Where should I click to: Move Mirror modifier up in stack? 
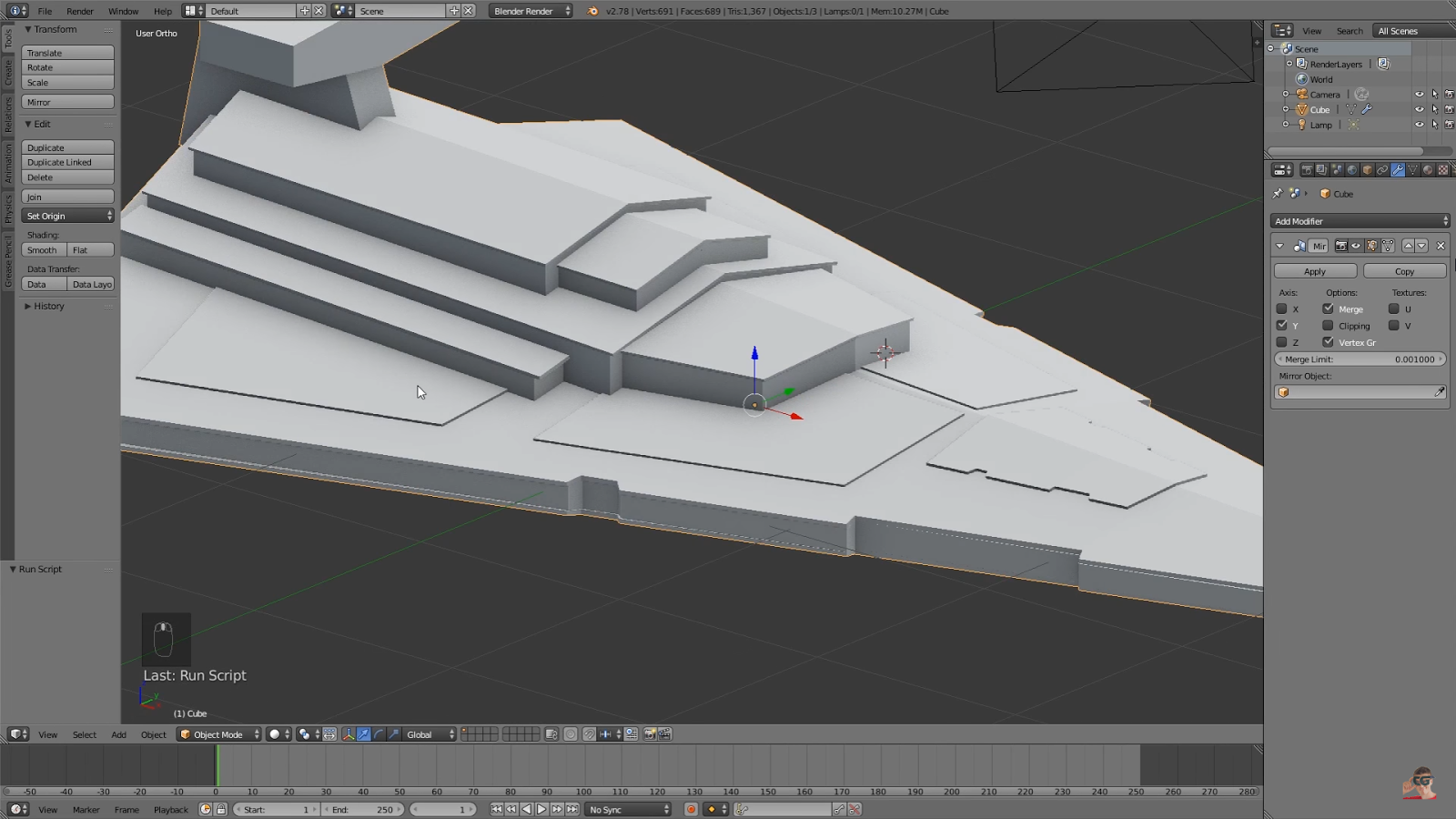1409,246
